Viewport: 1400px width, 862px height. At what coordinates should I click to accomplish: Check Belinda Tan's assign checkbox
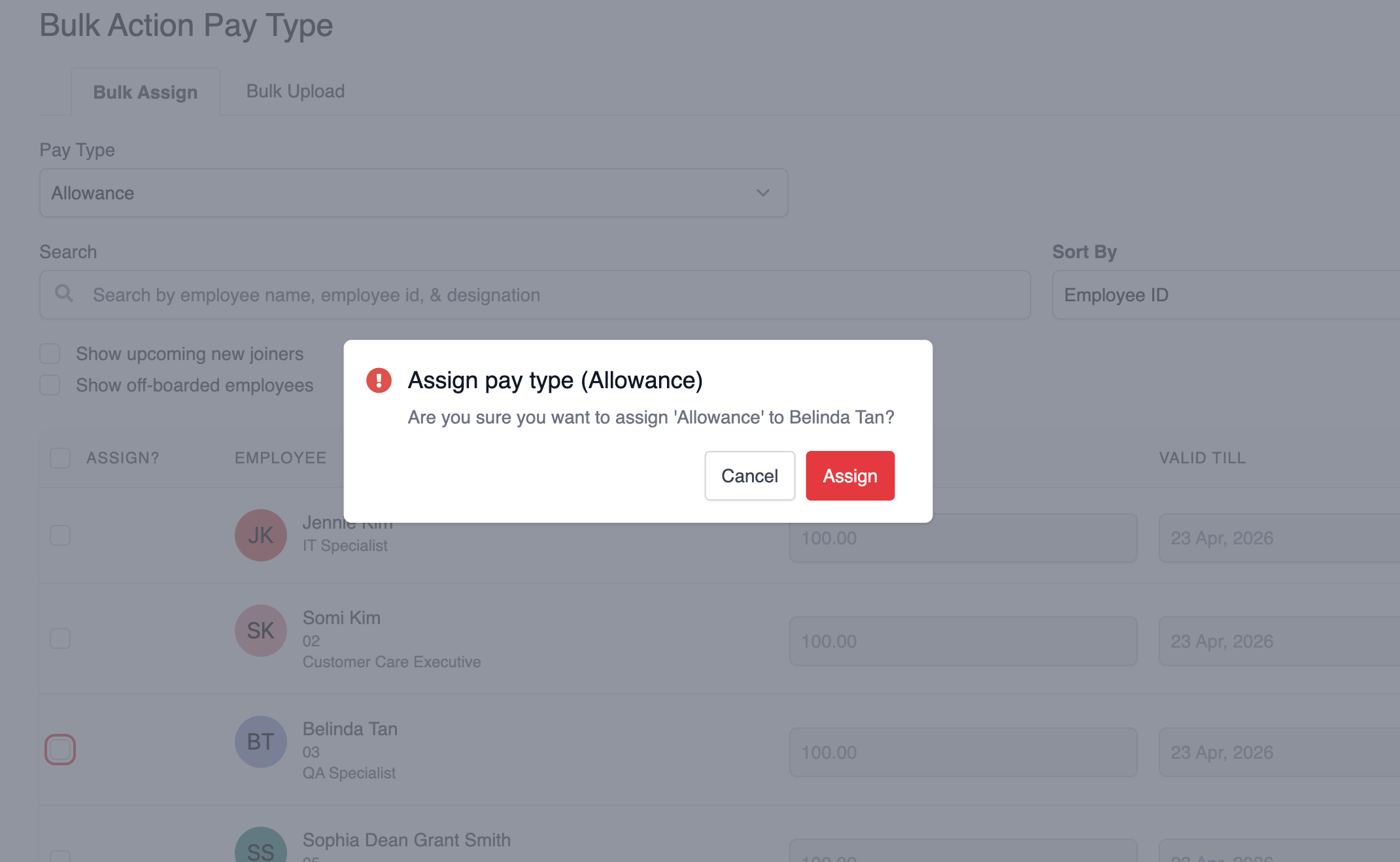(x=60, y=750)
